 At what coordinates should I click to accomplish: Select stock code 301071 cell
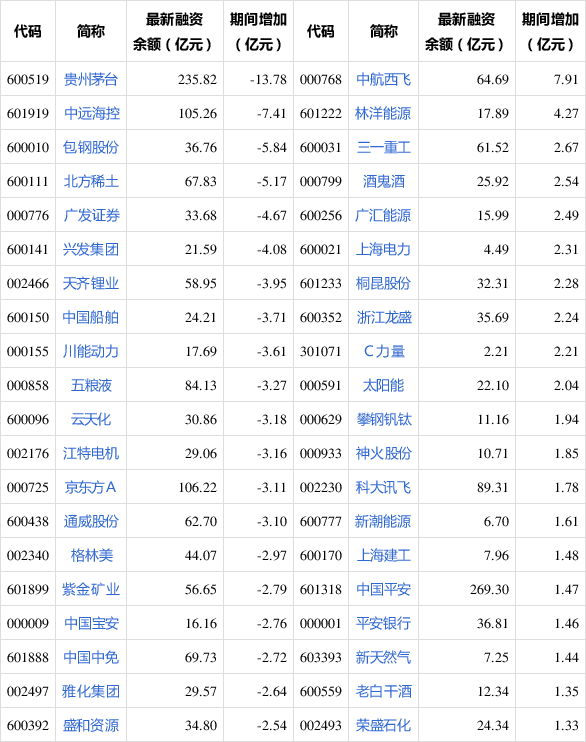320,351
